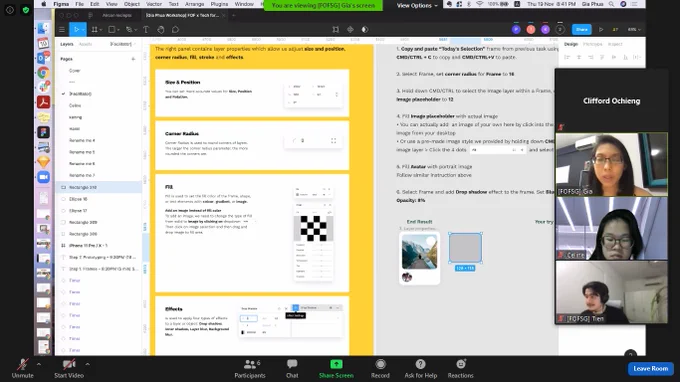The image size is (680, 382).
Task: Click the Present play icon
Action: tap(601, 29)
